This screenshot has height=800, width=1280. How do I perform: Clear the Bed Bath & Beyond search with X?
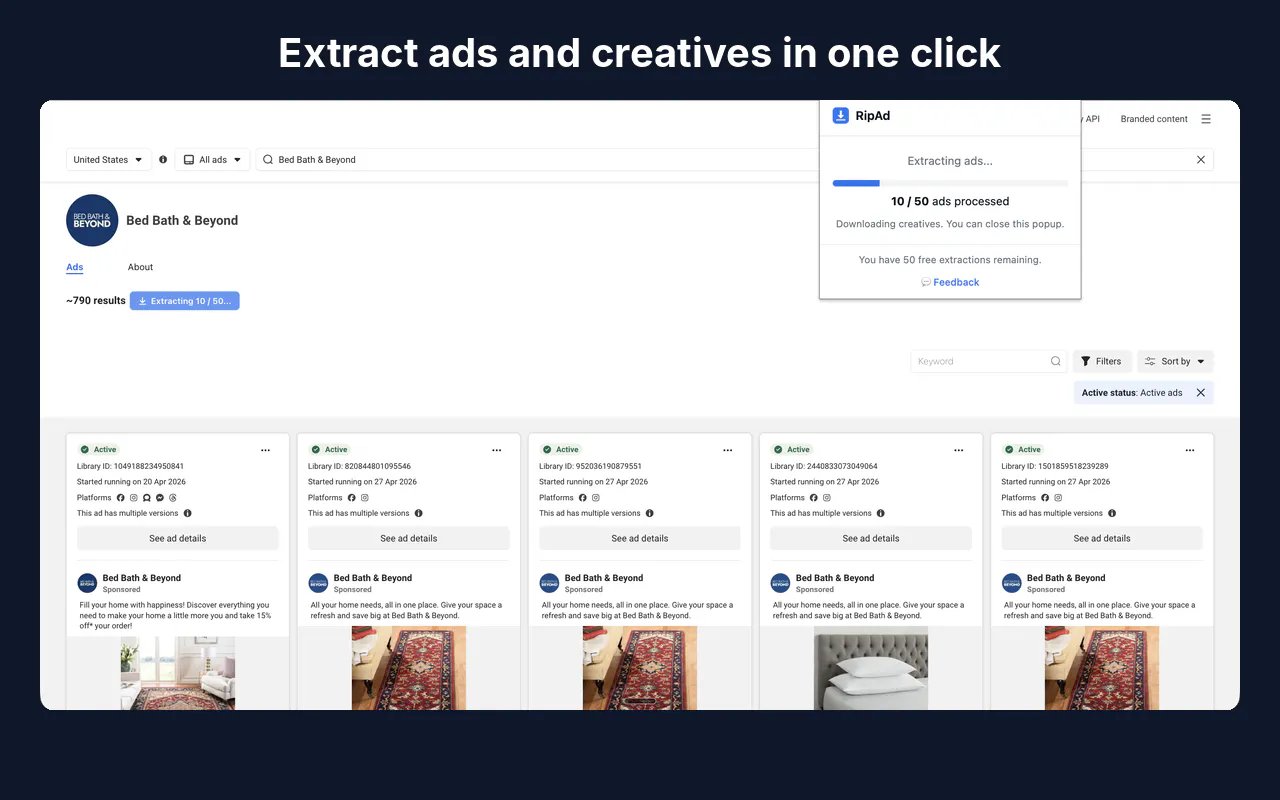[x=1201, y=160]
